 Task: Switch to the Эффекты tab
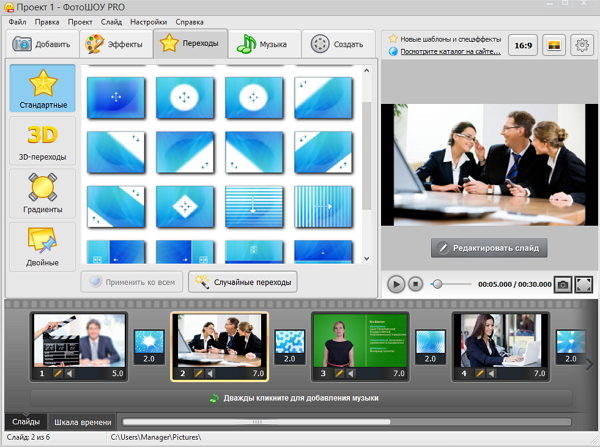(x=116, y=44)
